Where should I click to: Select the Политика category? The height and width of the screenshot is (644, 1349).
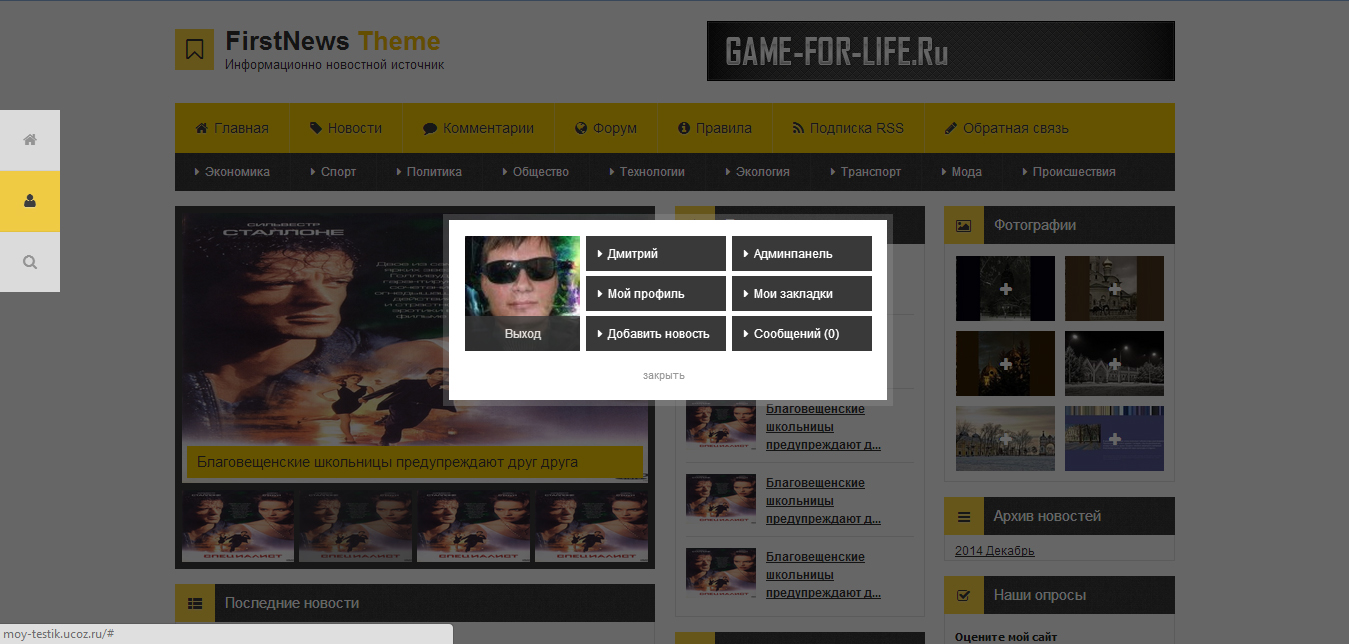429,172
